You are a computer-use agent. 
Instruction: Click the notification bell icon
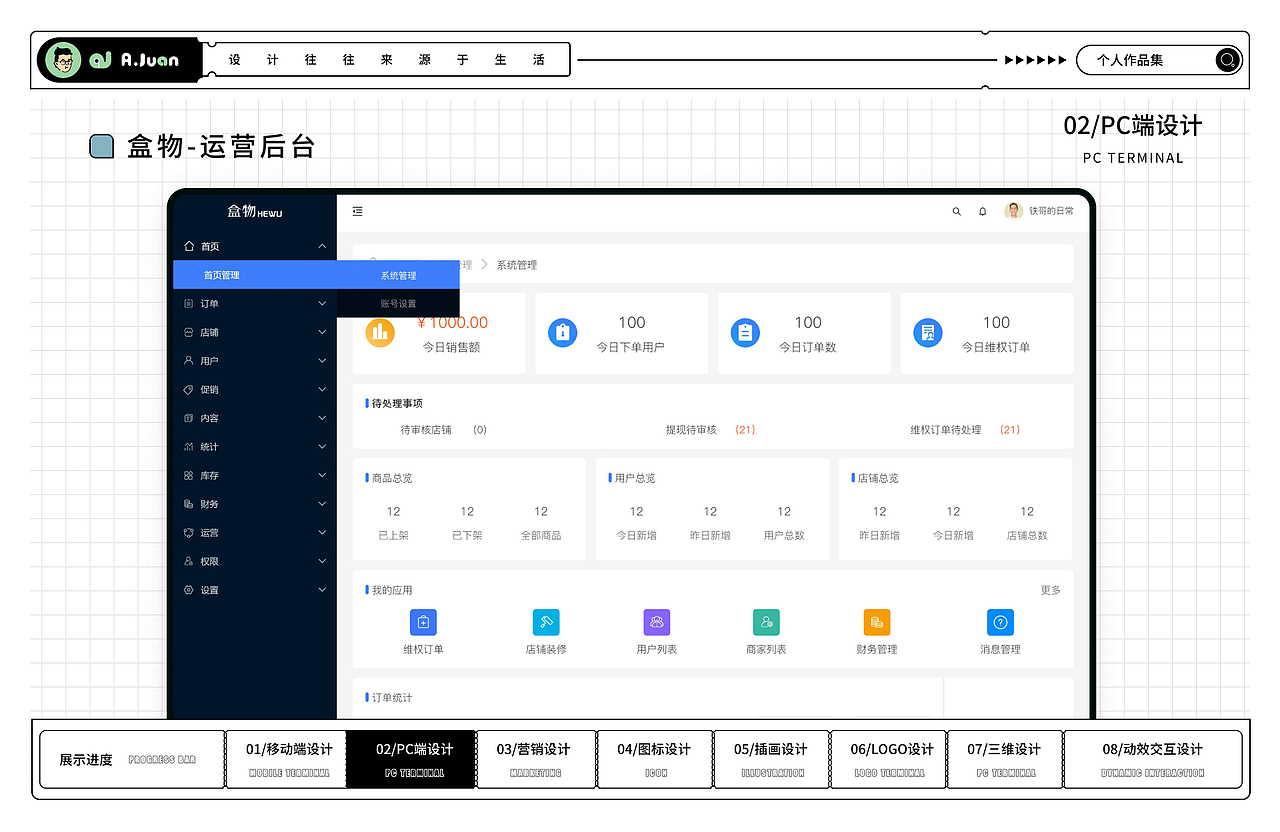pyautogui.click(x=983, y=211)
